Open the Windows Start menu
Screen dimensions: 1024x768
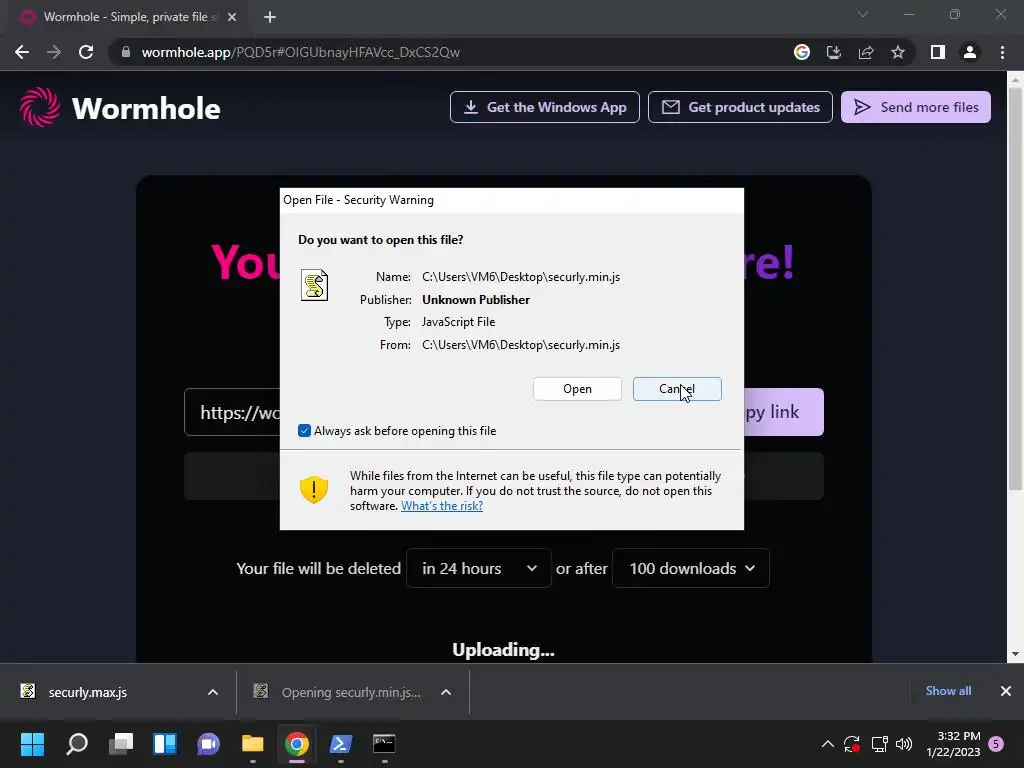[x=32, y=744]
